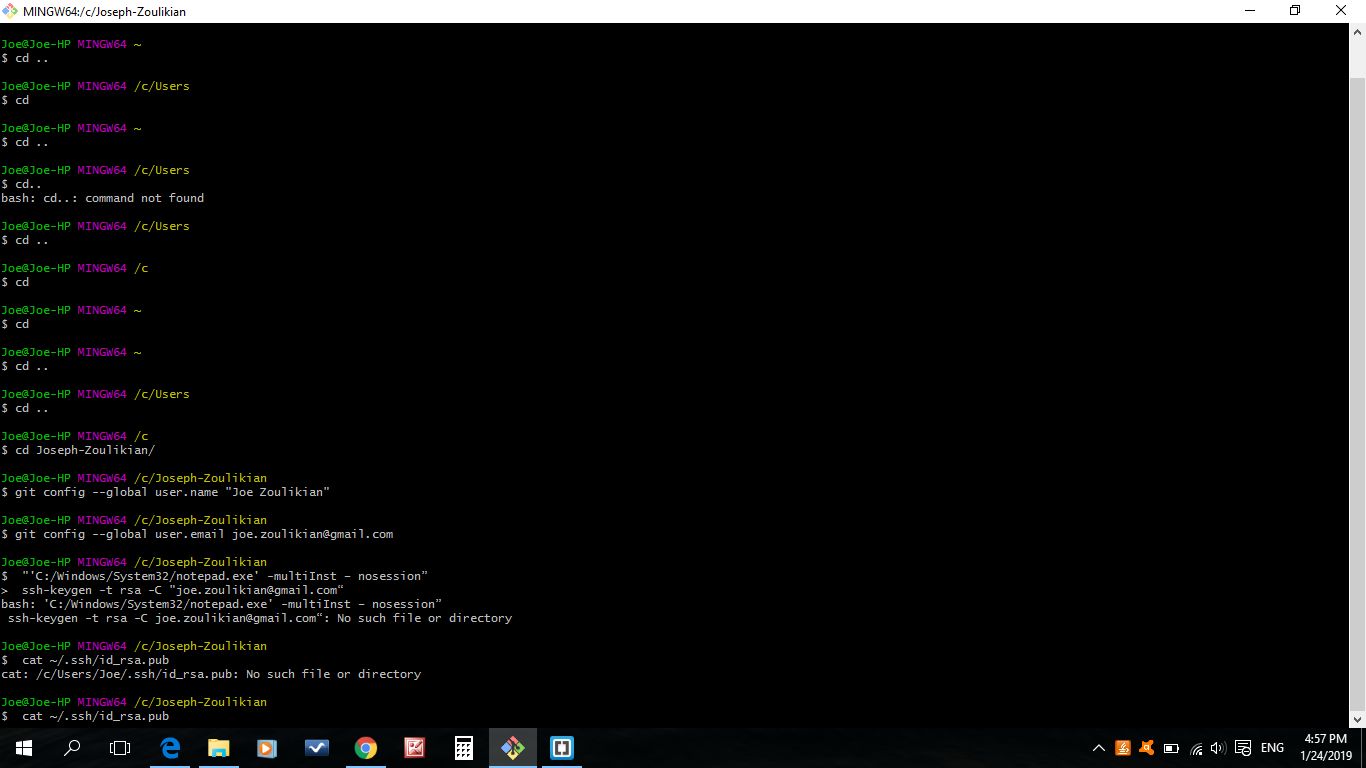Open the media player taskbar icon

point(267,748)
